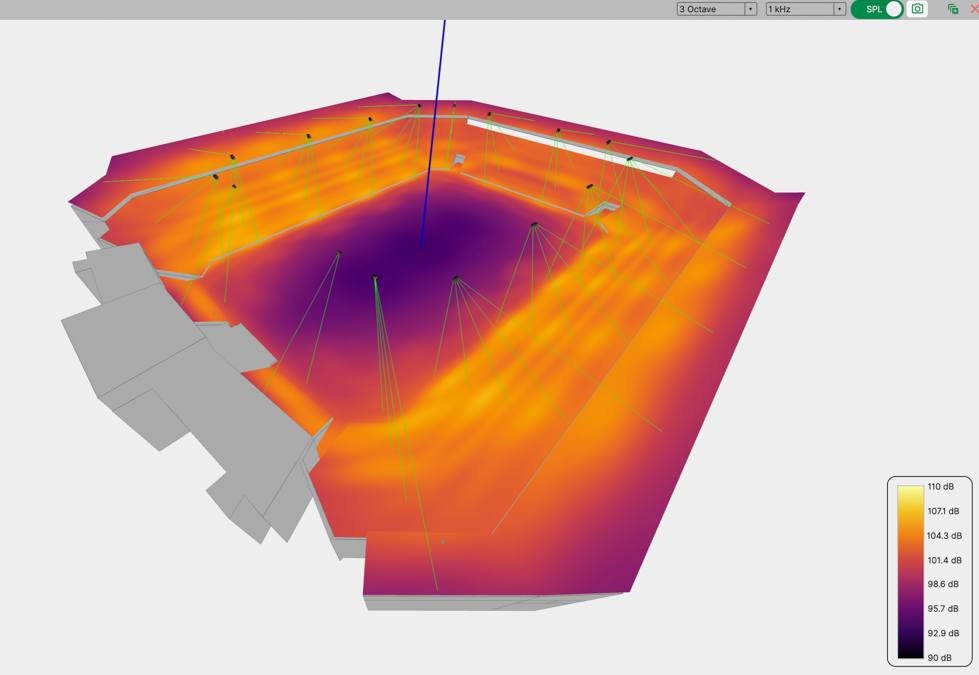Click the SPL color gradient bar in the legend
The width and height of the screenshot is (979, 675).
910,571
